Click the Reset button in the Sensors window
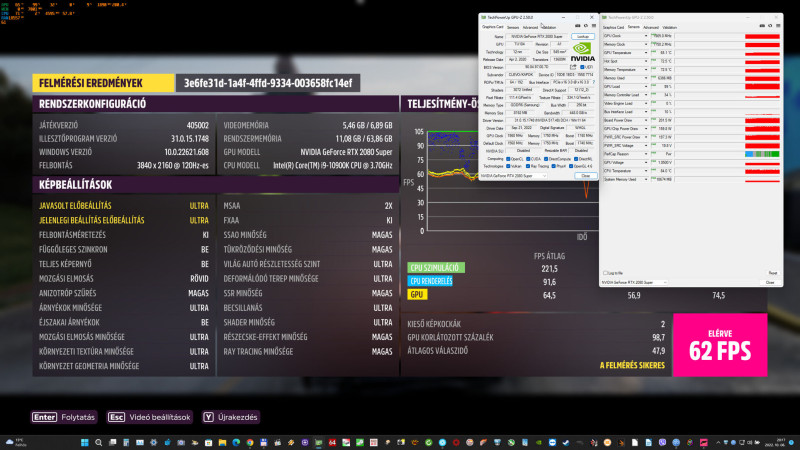 [773, 273]
